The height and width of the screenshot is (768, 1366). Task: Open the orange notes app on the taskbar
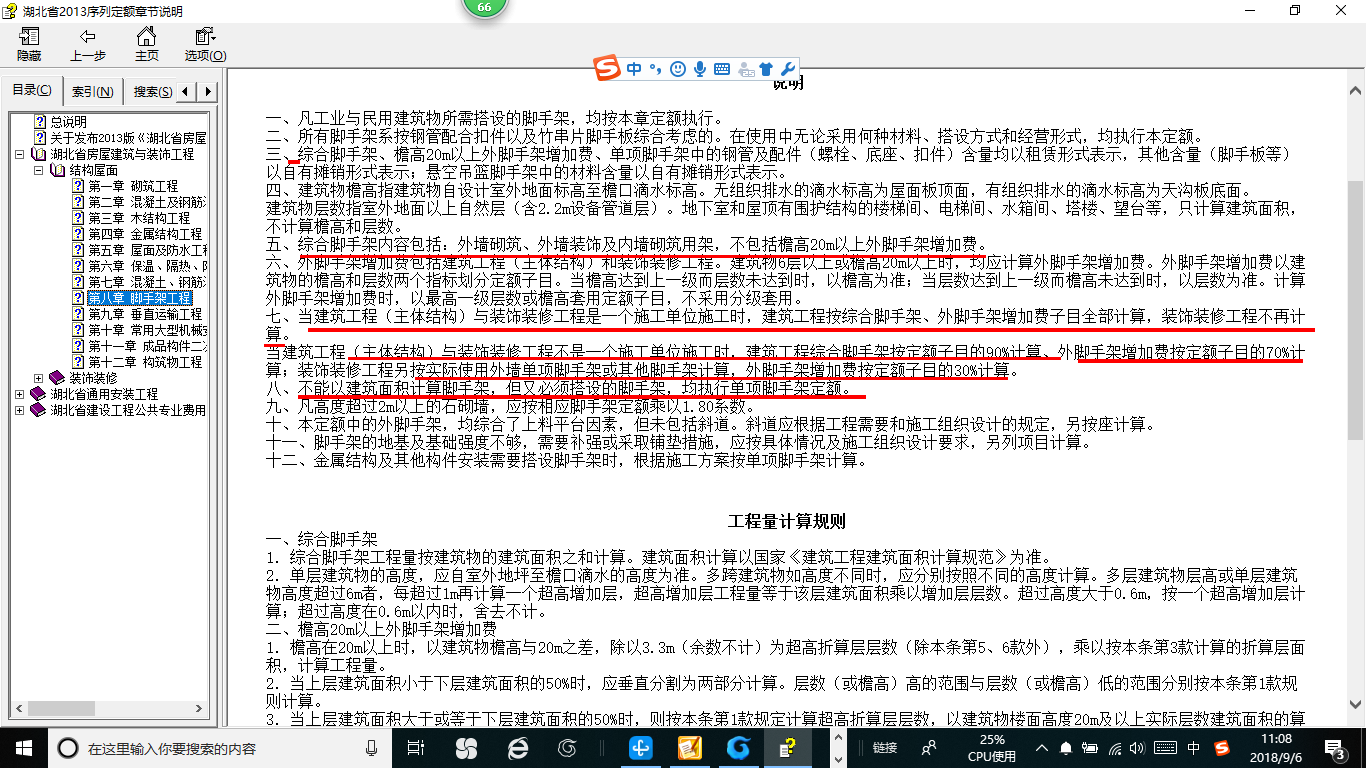tap(690, 747)
